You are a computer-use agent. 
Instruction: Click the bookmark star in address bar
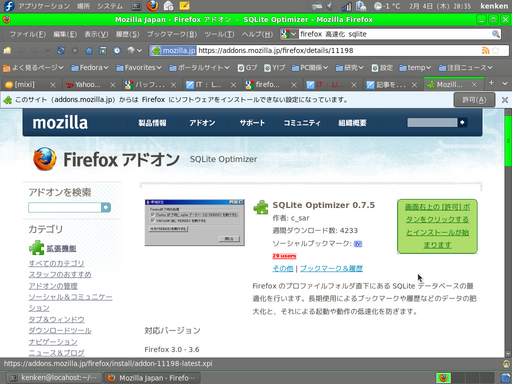(x=496, y=50)
